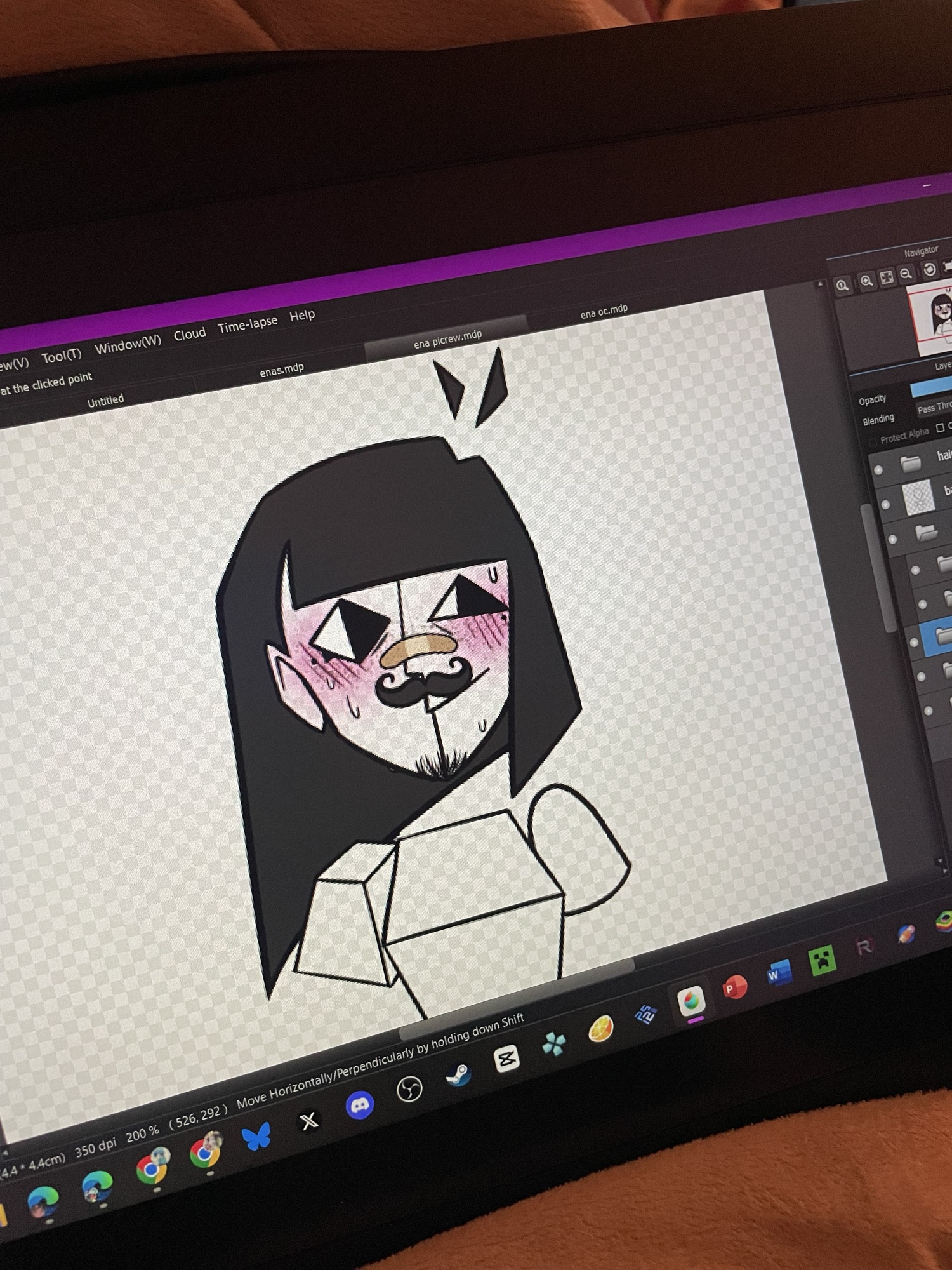Open the Blending mode dropdown

934,408
